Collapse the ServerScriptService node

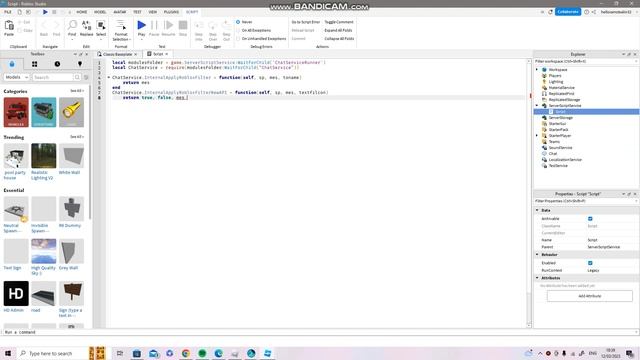click(x=537, y=106)
